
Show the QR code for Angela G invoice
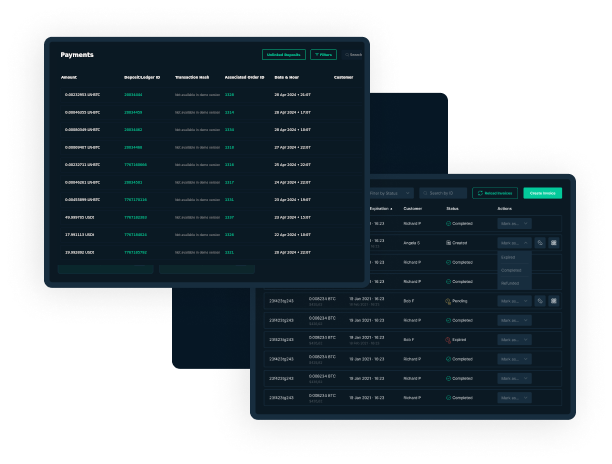pos(553,243)
